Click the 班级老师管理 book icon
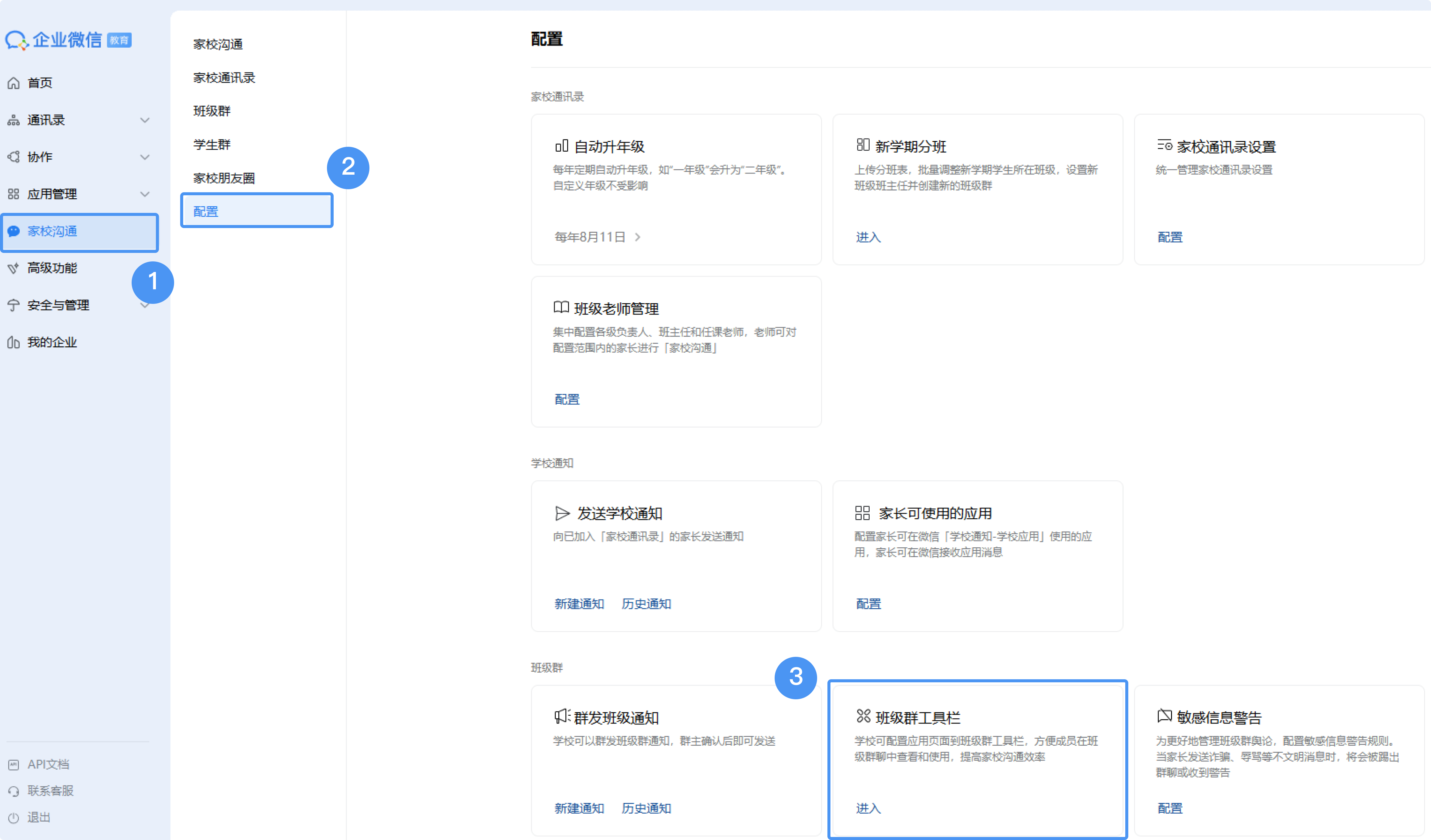1431x840 pixels. pyautogui.click(x=561, y=307)
